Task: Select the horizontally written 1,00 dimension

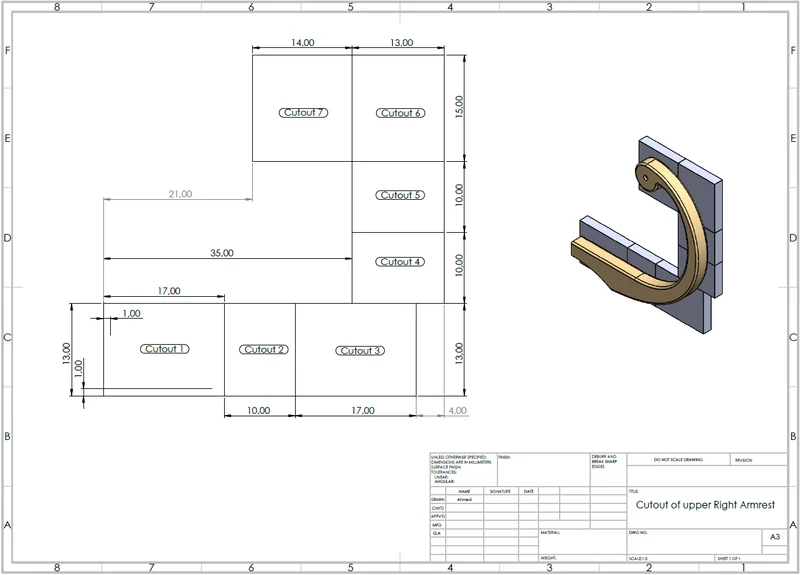Action: [132, 313]
